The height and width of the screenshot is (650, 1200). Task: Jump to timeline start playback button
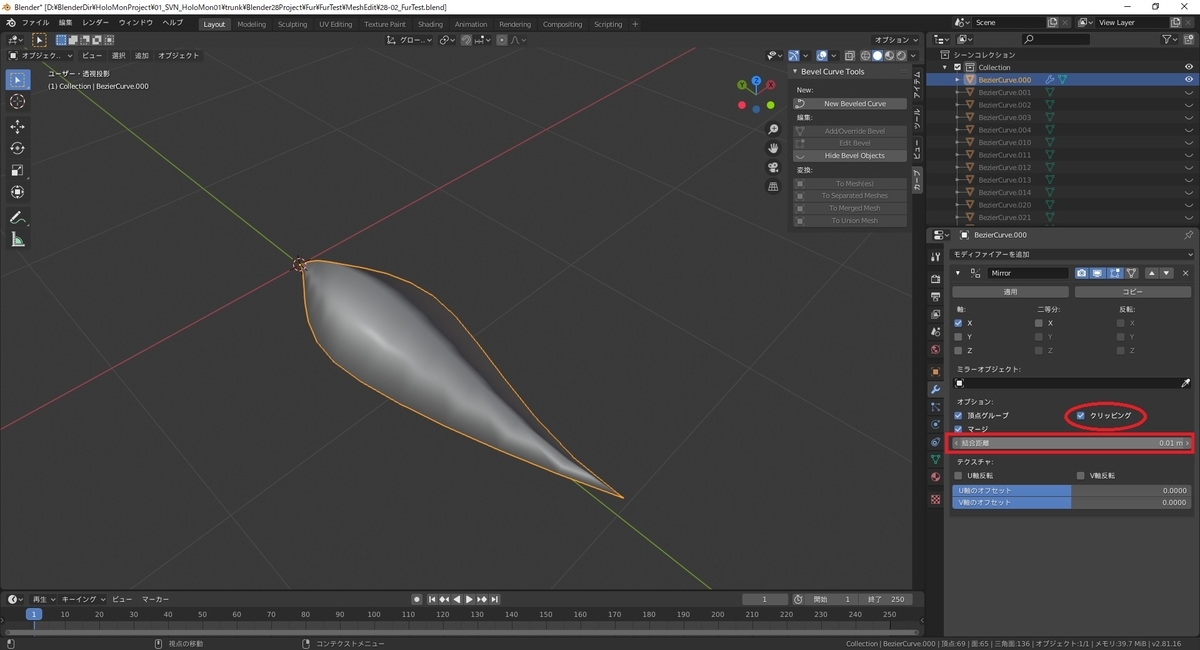click(x=432, y=599)
